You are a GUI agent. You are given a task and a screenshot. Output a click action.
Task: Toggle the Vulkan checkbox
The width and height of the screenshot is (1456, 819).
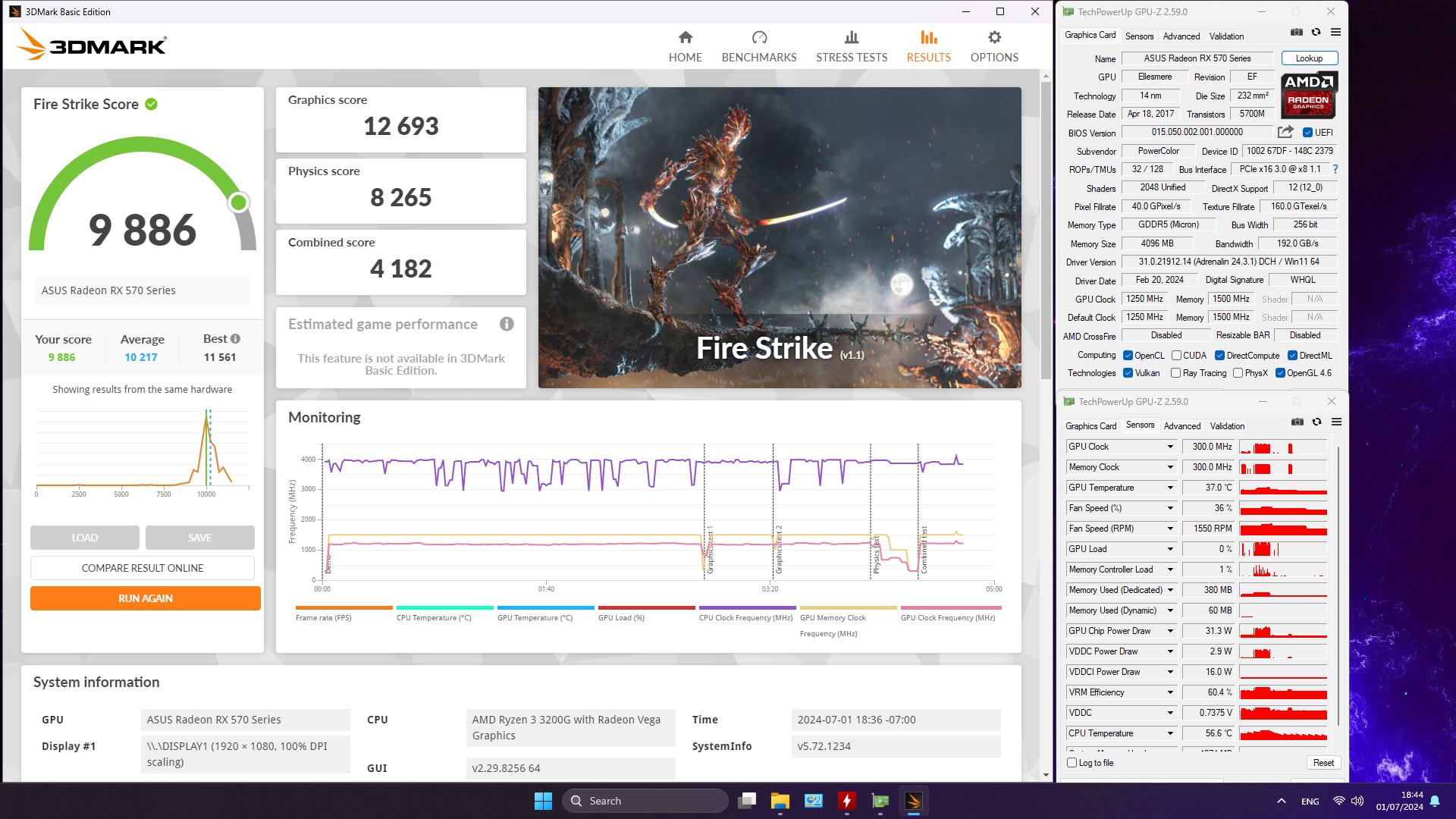[1128, 373]
